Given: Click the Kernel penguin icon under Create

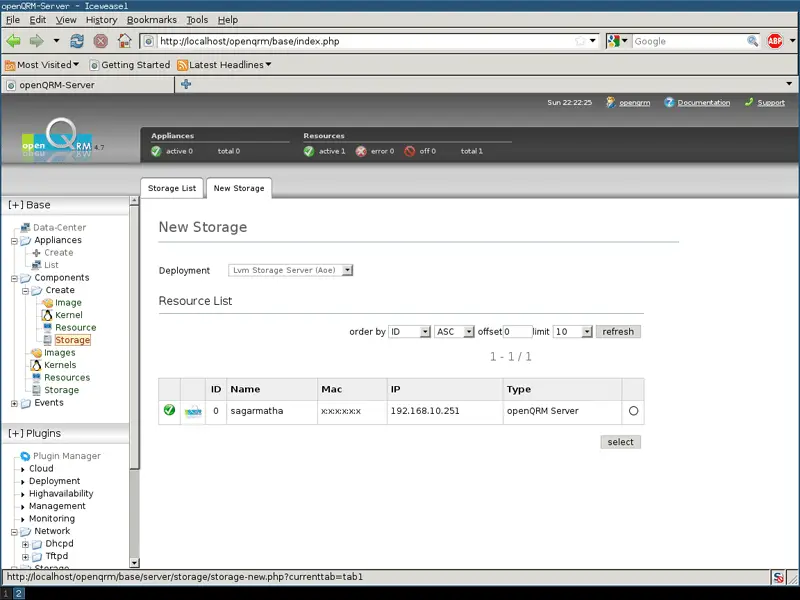Looking at the screenshot, I should pyautogui.click(x=47, y=315).
